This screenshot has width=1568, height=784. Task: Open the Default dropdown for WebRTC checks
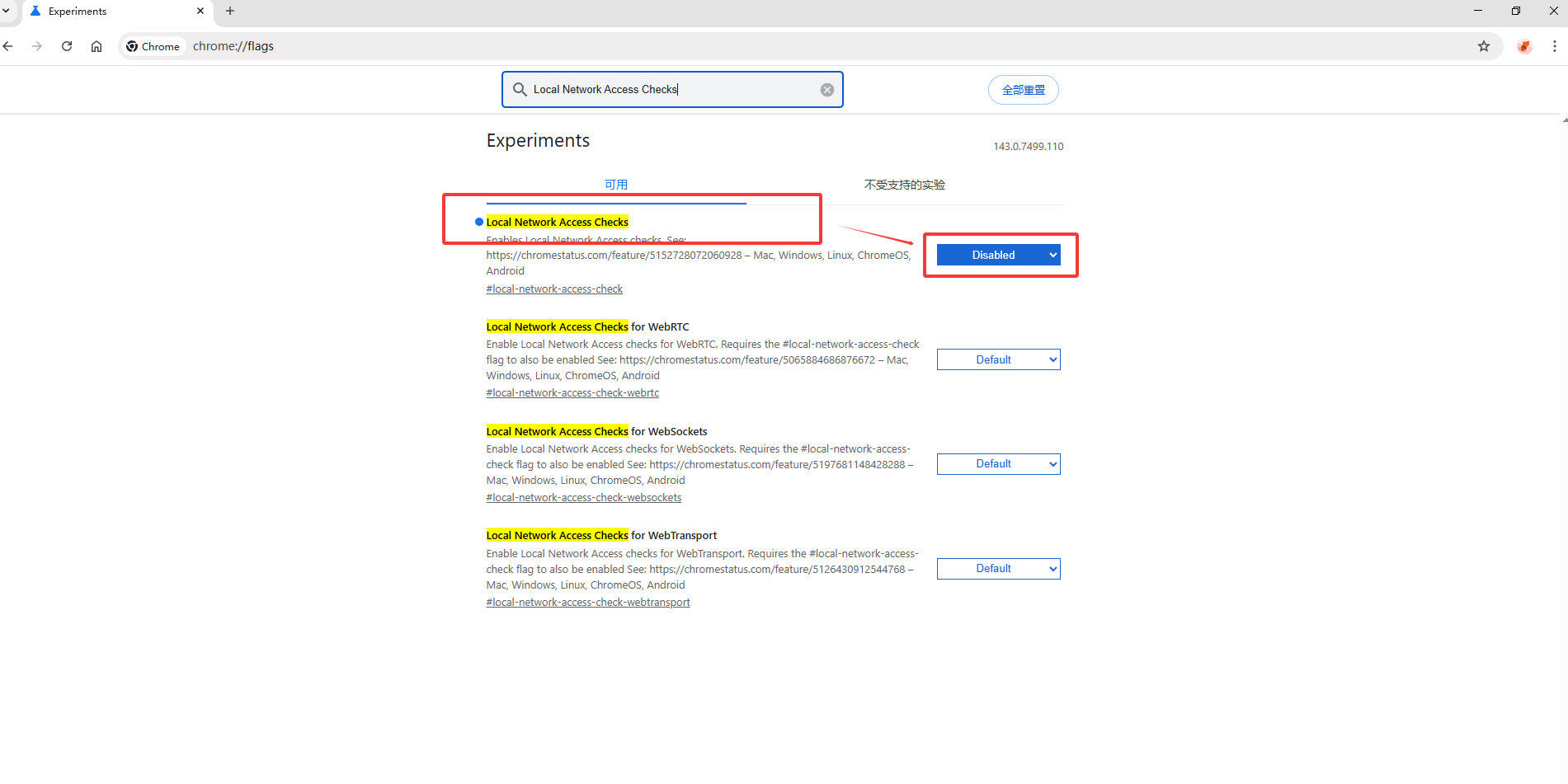pos(998,359)
